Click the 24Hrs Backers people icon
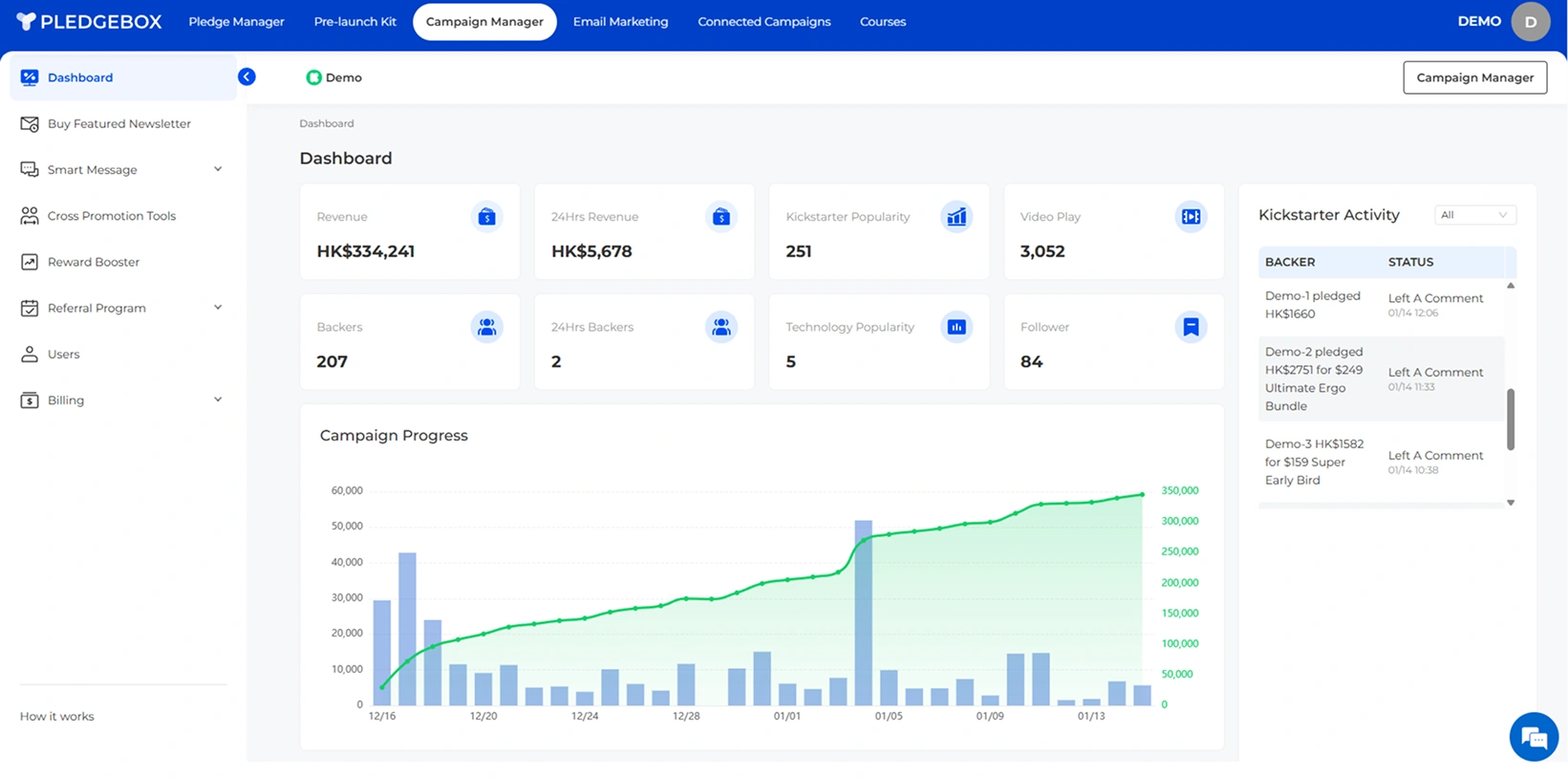The height and width of the screenshot is (778, 1568). coord(721,327)
